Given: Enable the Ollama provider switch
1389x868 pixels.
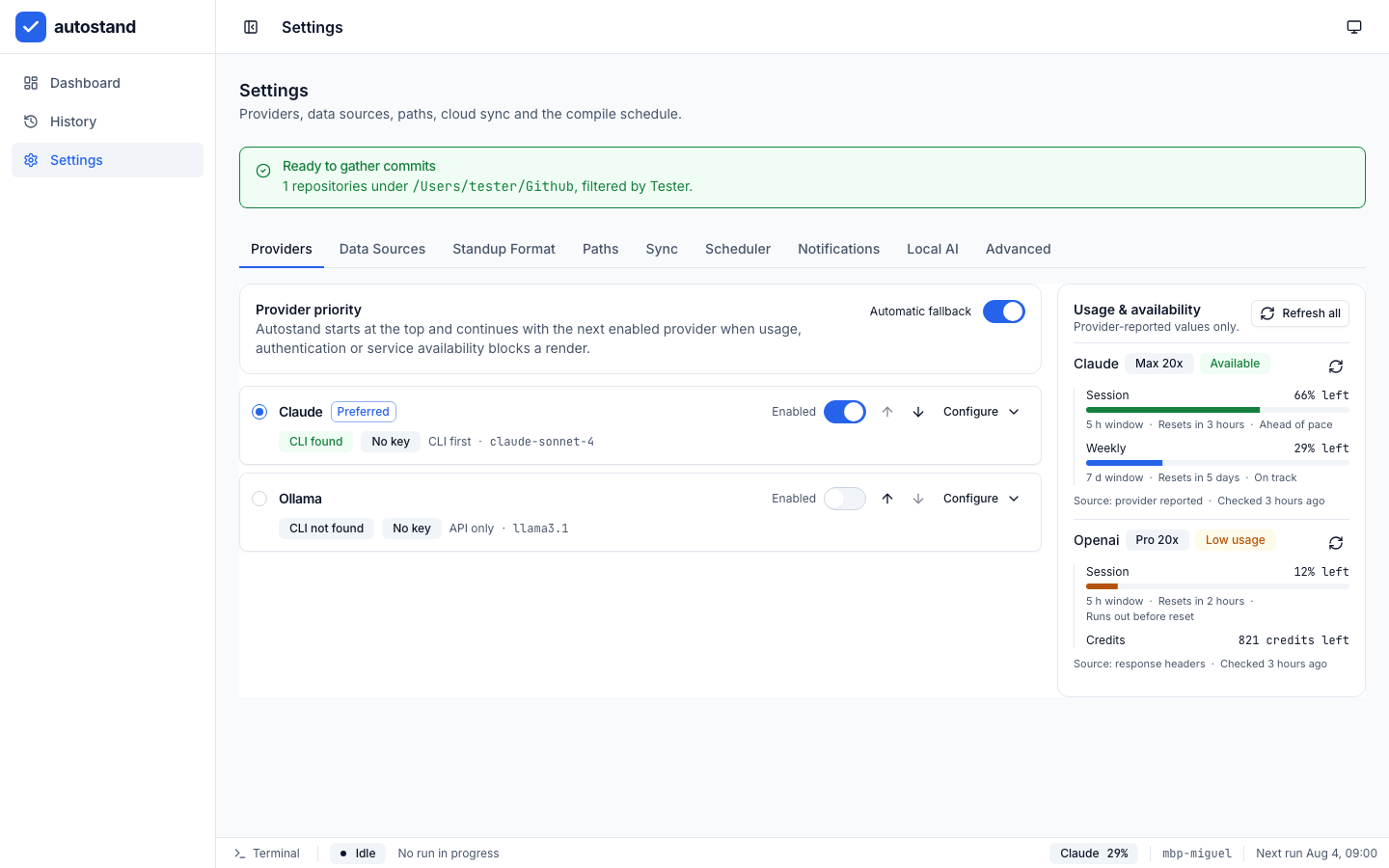Looking at the screenshot, I should click(845, 499).
